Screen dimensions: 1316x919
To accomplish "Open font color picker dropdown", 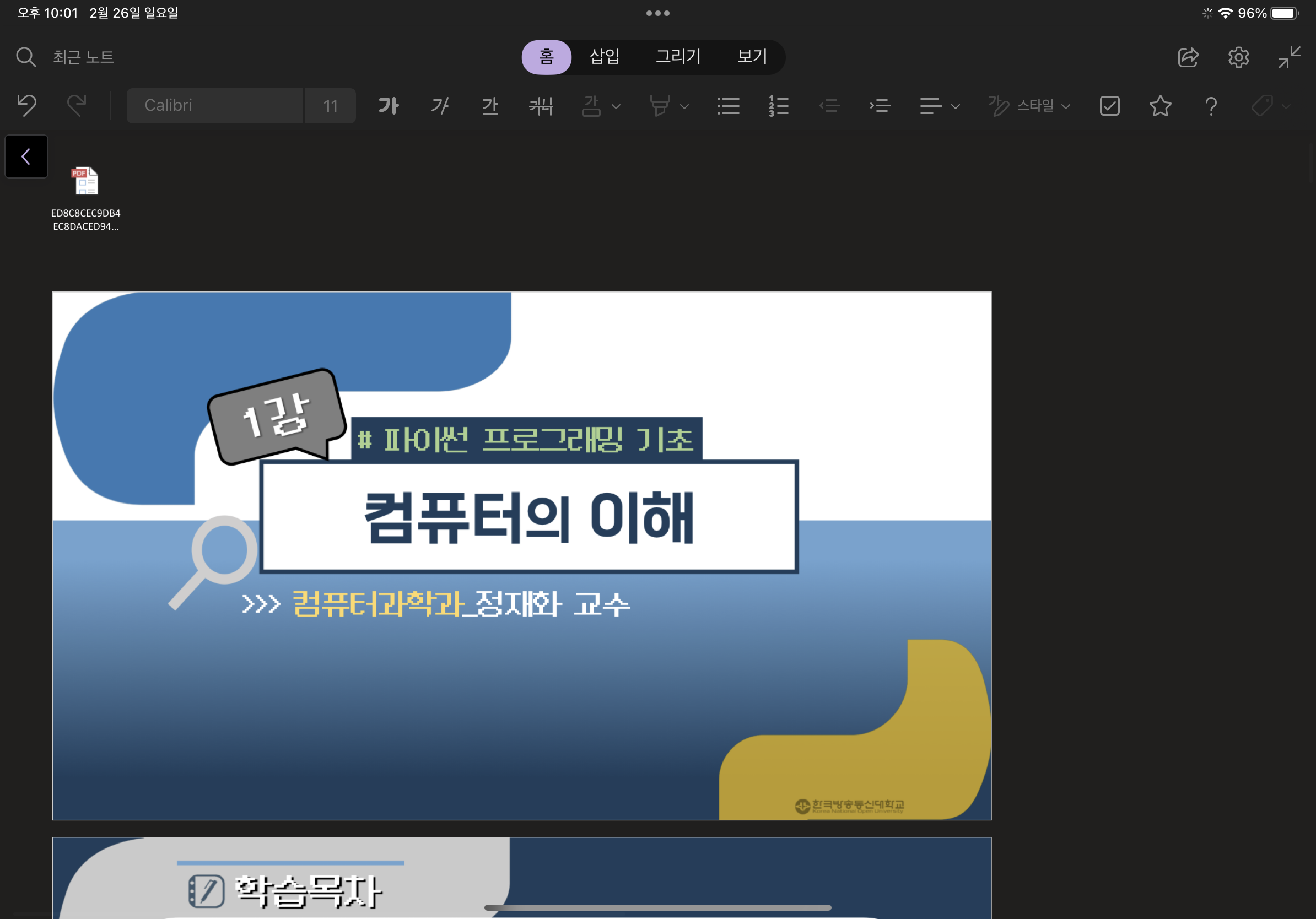I will tap(616, 106).
